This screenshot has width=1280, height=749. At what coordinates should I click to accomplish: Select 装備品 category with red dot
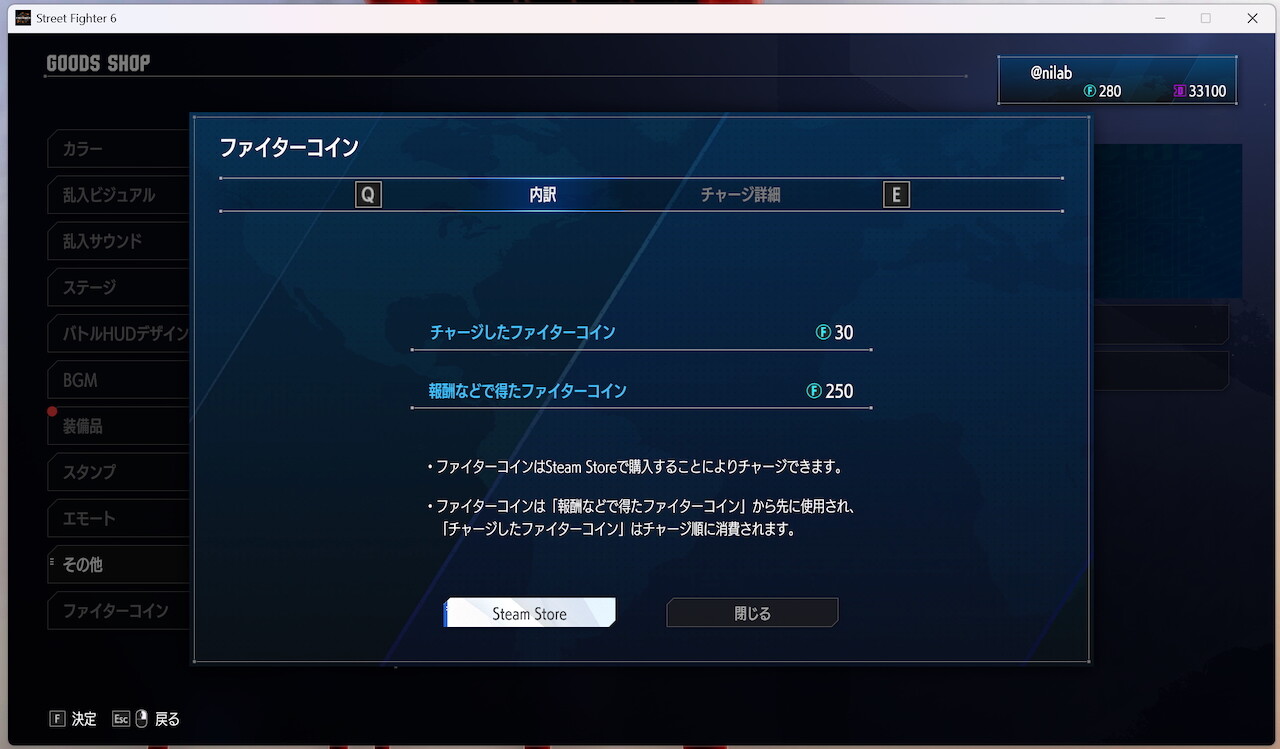(x=119, y=426)
